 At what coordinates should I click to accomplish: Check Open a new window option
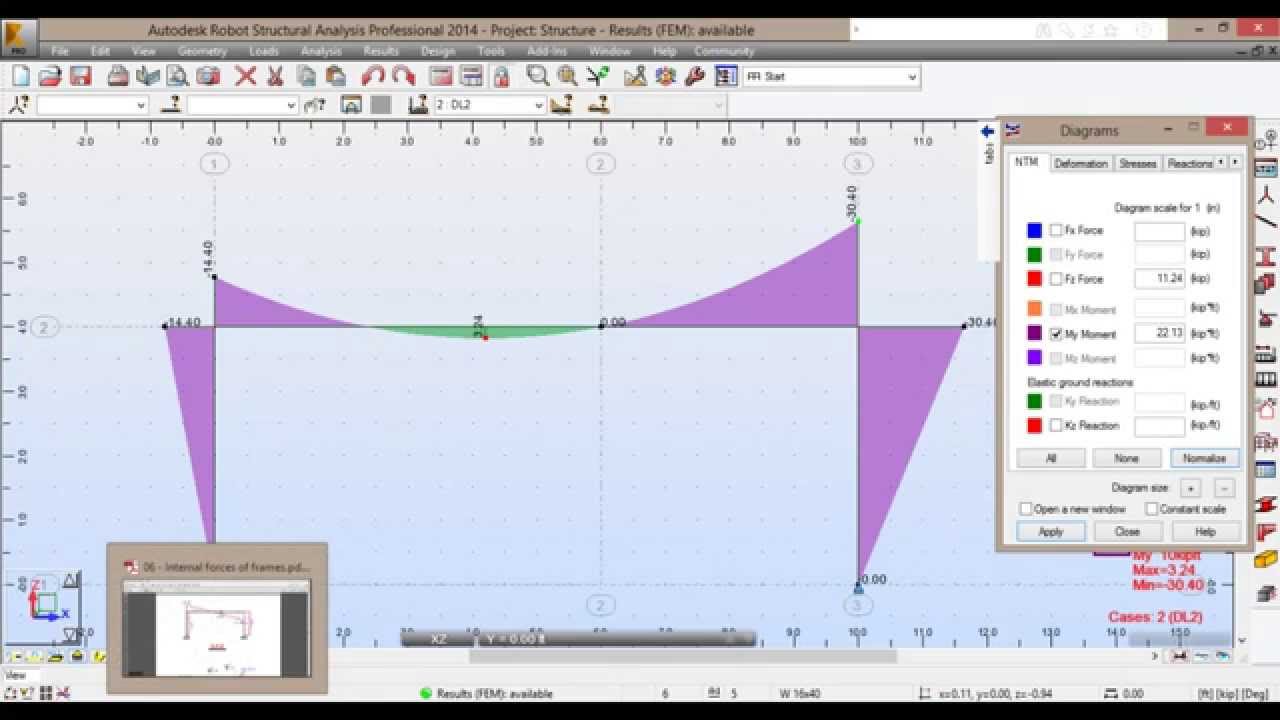[x=1026, y=509]
